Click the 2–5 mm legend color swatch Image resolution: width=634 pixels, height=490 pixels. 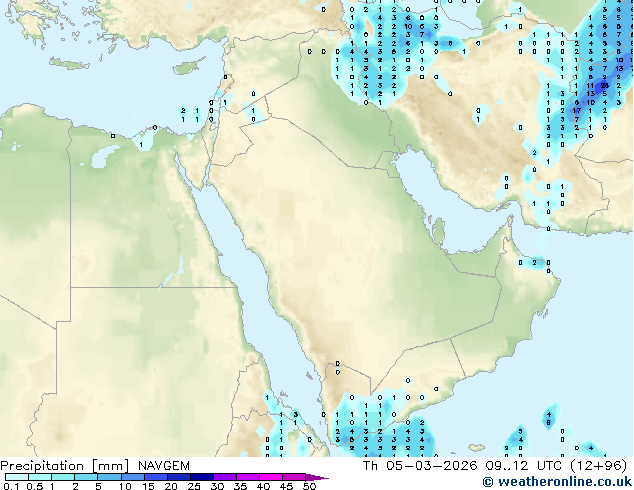click(x=86, y=477)
